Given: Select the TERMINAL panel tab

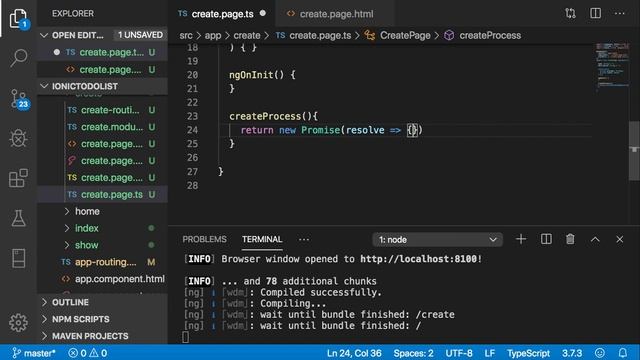Looking at the screenshot, I should coord(262,239).
